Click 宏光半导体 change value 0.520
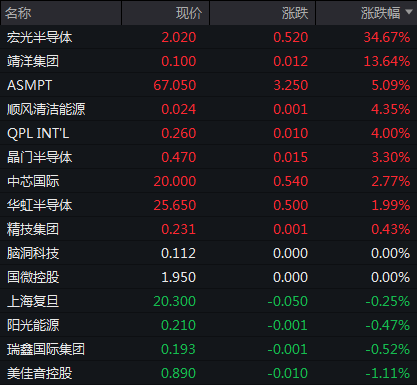The width and height of the screenshot is (417, 385). (x=291, y=37)
